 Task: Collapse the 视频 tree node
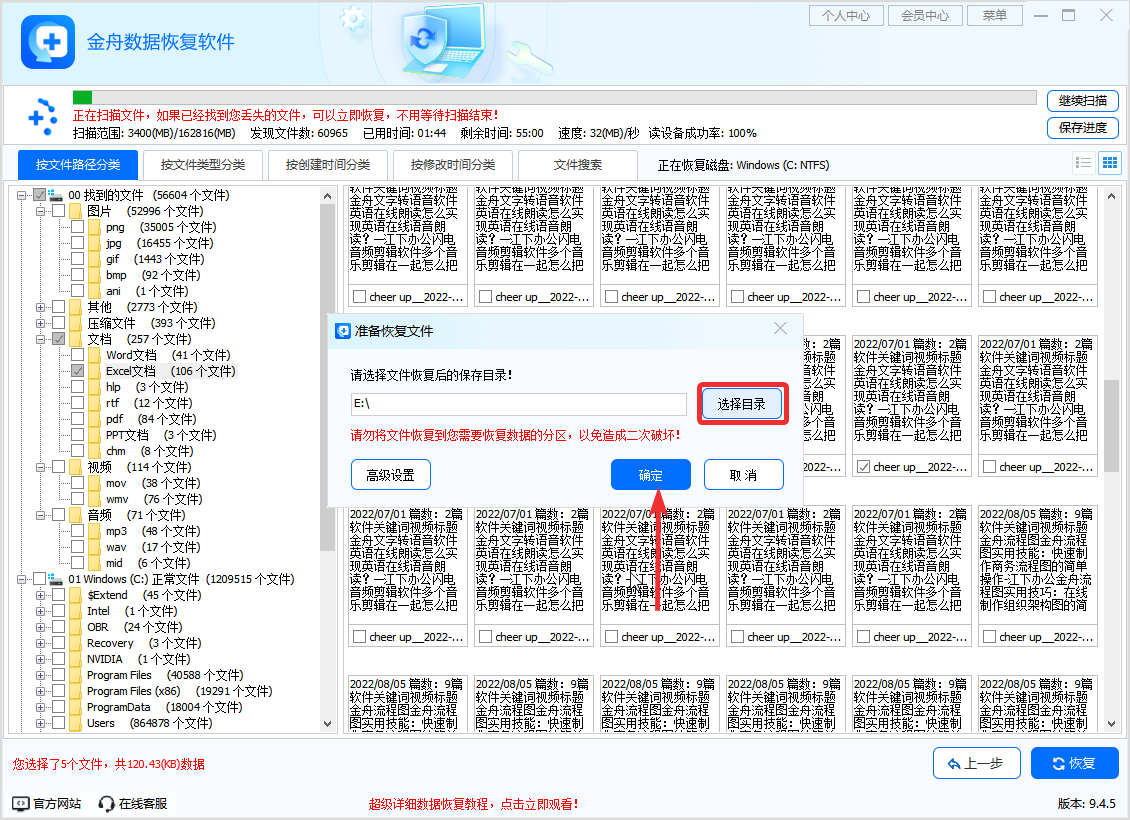pyautogui.click(x=40, y=467)
